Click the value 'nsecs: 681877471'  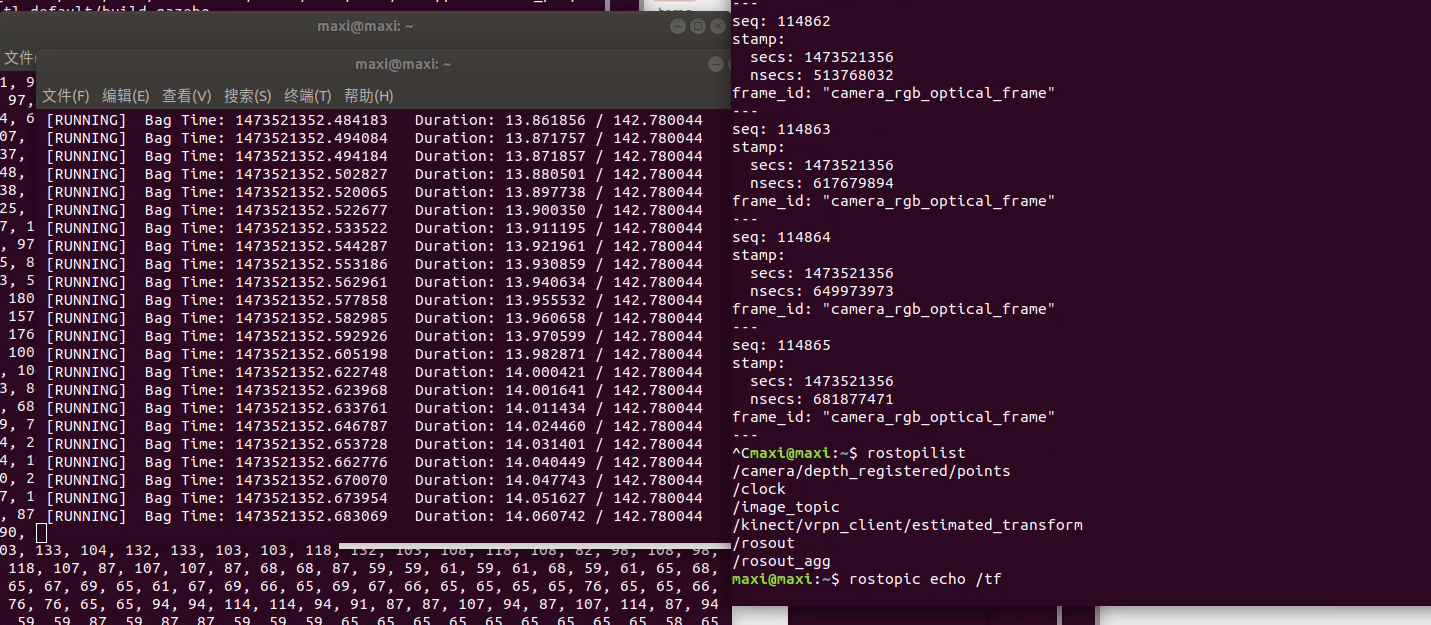[822, 399]
